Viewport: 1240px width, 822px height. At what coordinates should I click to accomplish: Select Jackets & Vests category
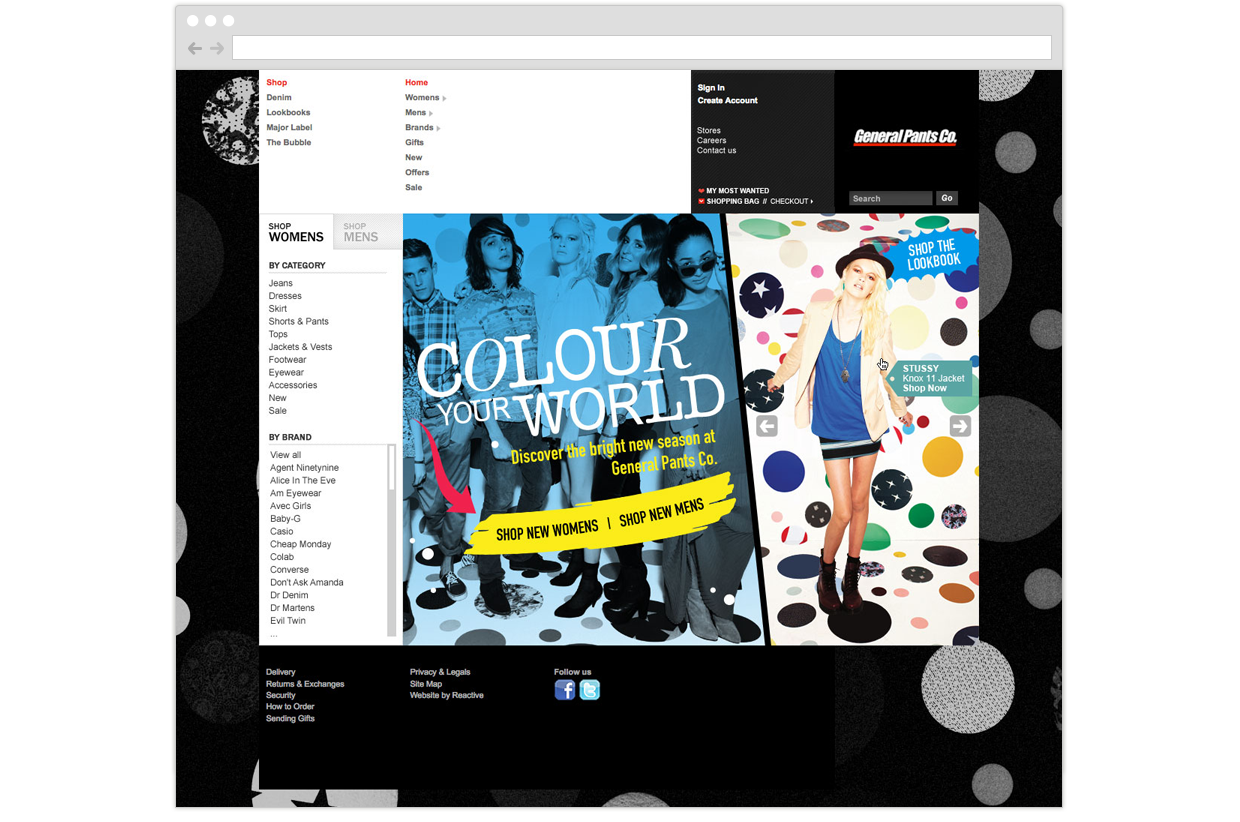pos(300,347)
